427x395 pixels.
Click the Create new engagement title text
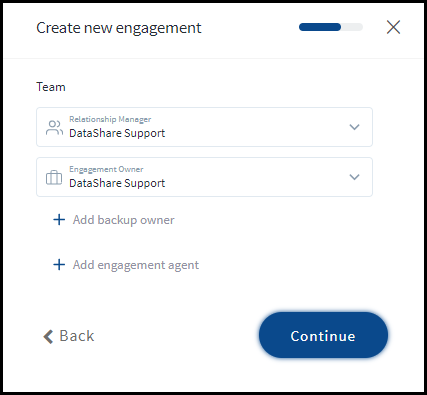[119, 28]
